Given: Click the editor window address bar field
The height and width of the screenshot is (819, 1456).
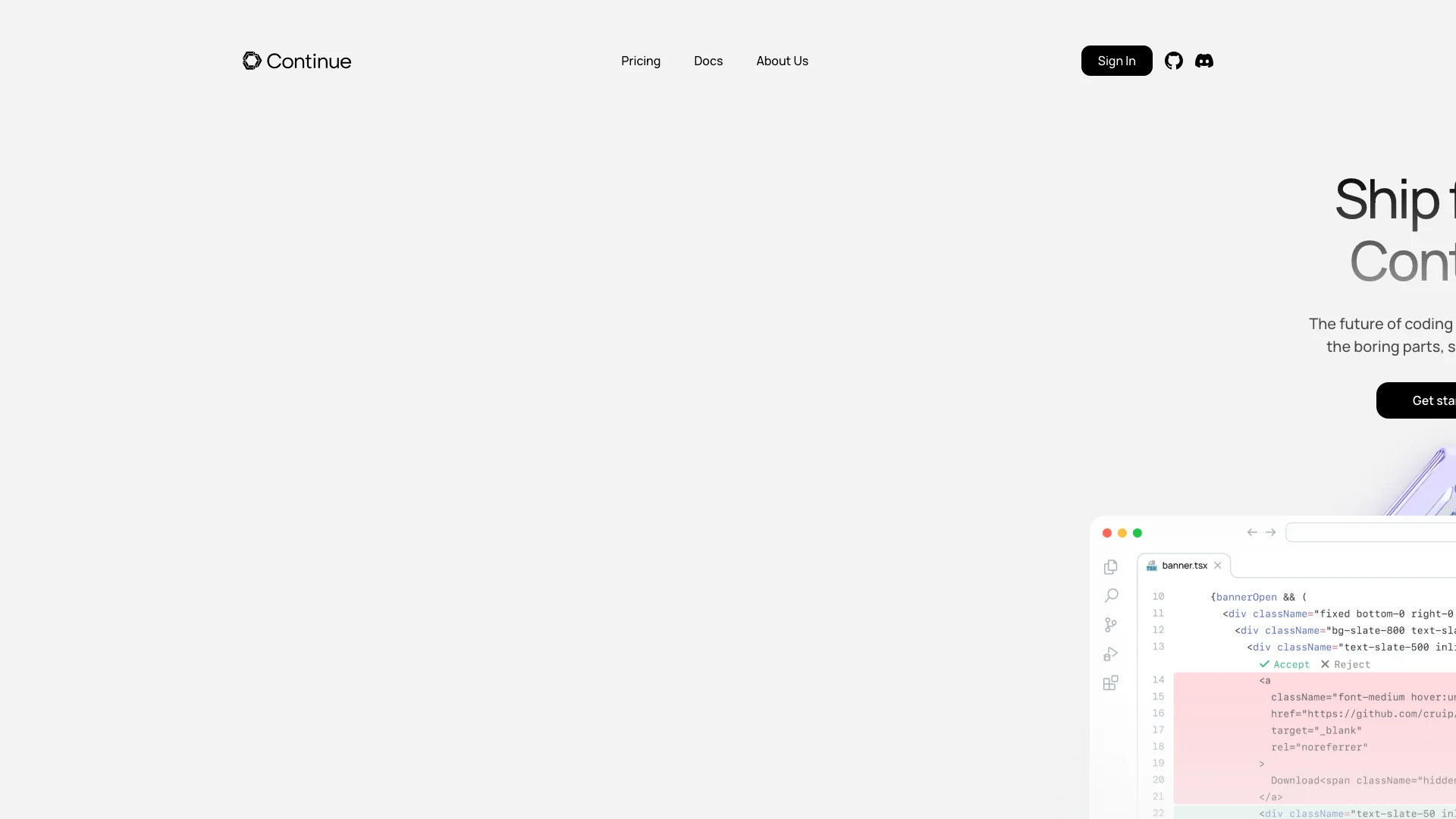Looking at the screenshot, I should pyautogui.click(x=1373, y=532).
